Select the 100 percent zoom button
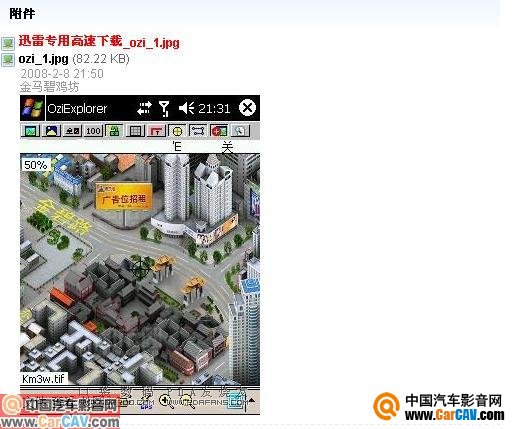The width and height of the screenshot is (512, 429). (93, 131)
